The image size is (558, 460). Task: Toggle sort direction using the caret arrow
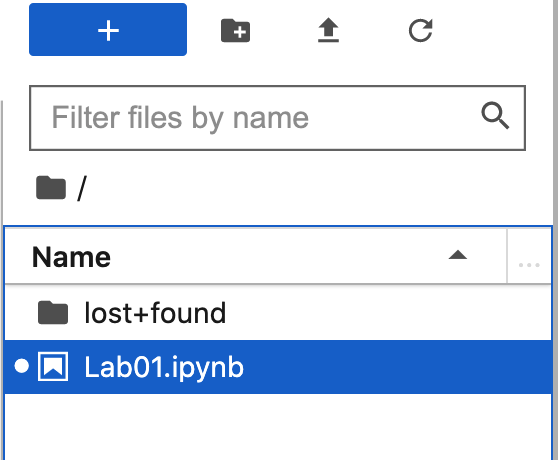(x=458, y=255)
